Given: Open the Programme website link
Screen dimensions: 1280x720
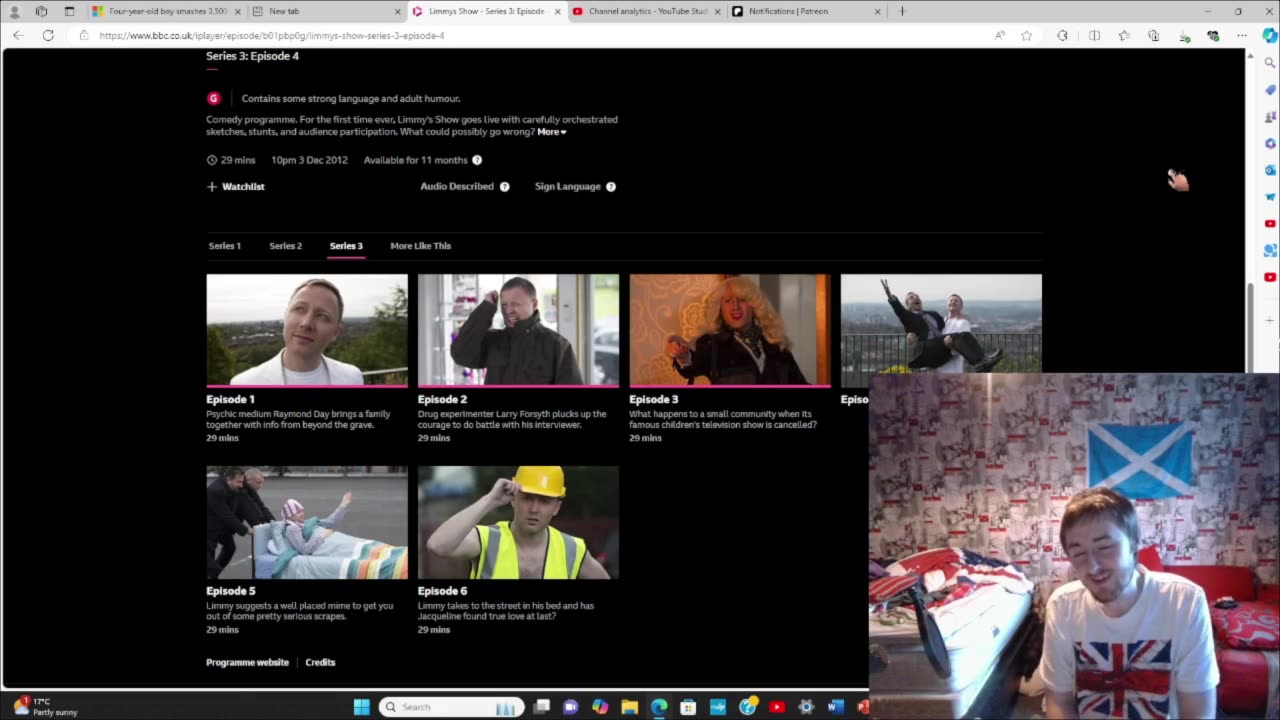Looking at the screenshot, I should [x=247, y=663].
